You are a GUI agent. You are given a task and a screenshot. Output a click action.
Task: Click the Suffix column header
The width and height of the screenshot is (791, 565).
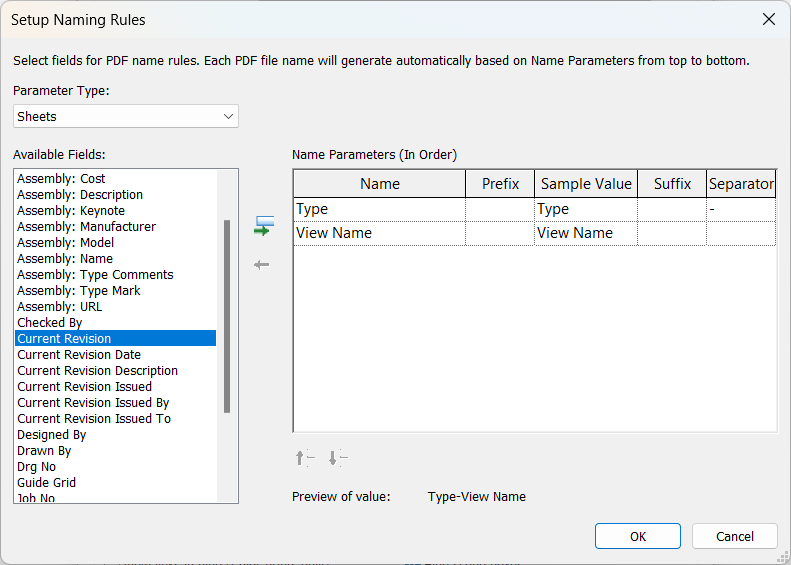coord(672,184)
